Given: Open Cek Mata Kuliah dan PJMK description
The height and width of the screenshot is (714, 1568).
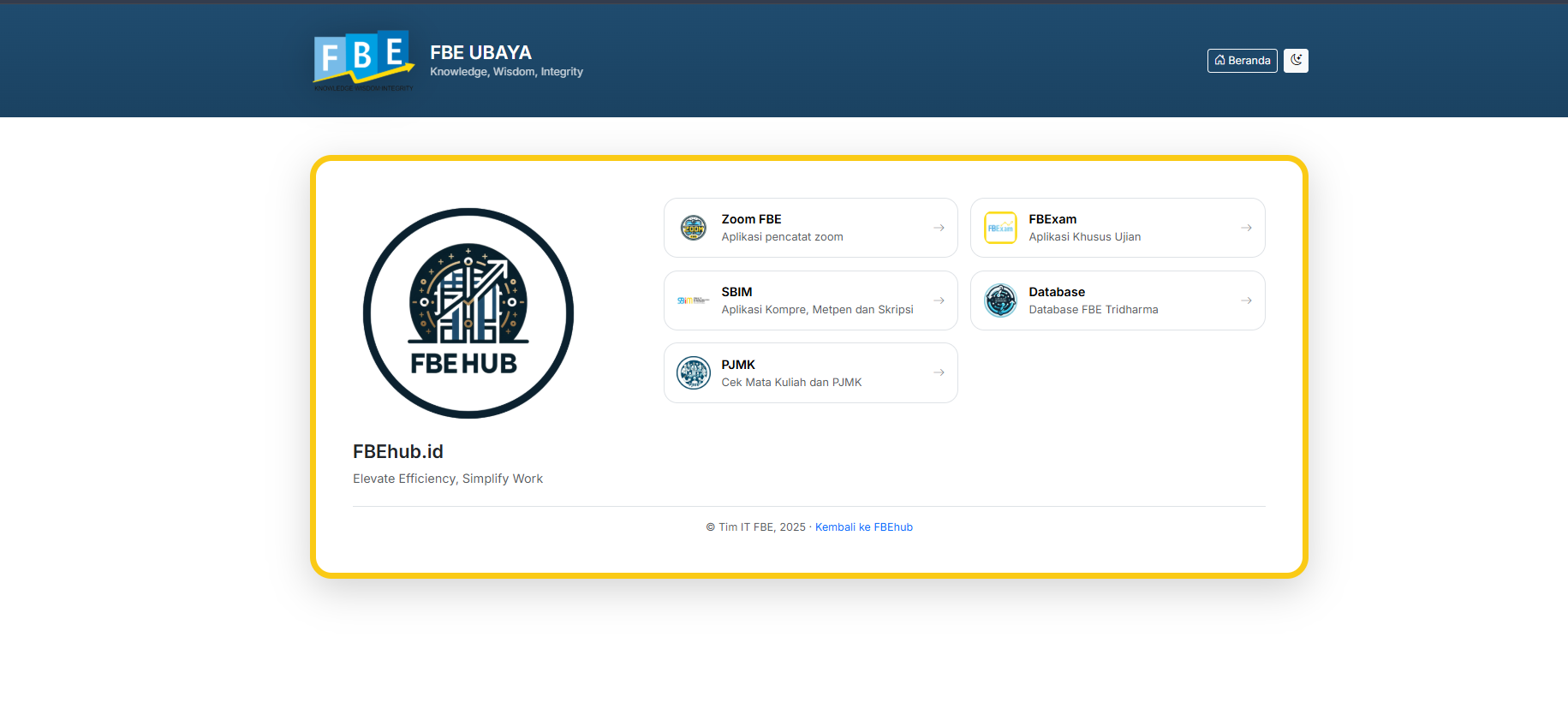Looking at the screenshot, I should tap(791, 383).
